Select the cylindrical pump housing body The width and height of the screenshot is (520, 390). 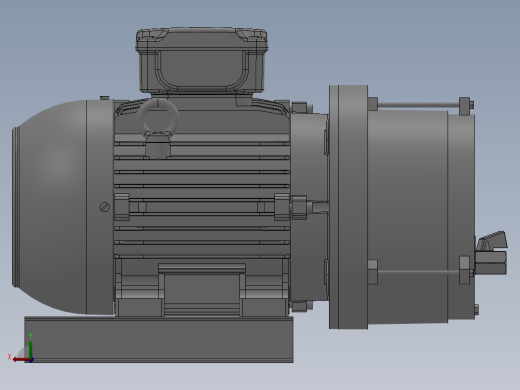tap(408, 217)
